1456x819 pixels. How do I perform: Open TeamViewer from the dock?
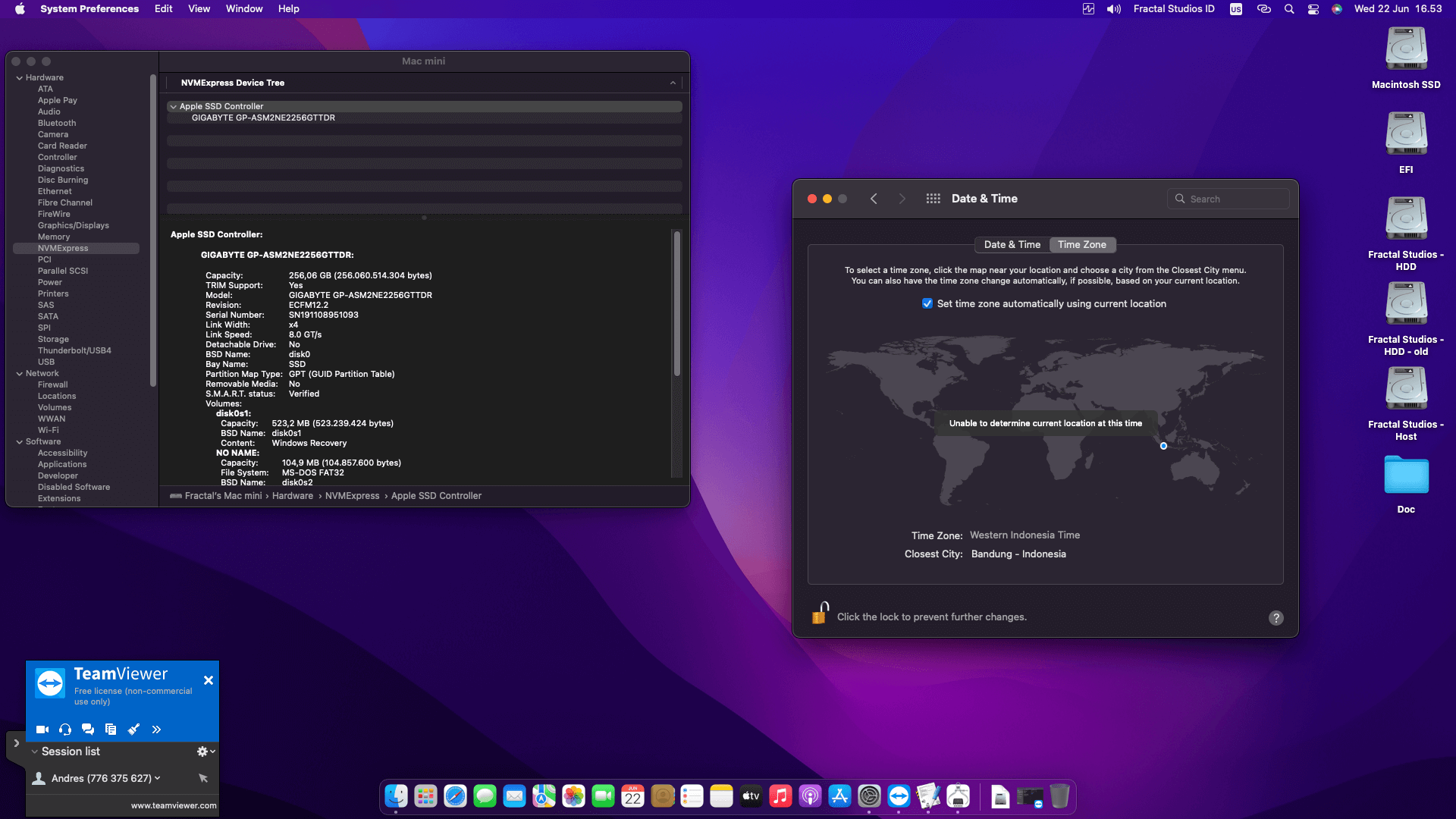(899, 796)
